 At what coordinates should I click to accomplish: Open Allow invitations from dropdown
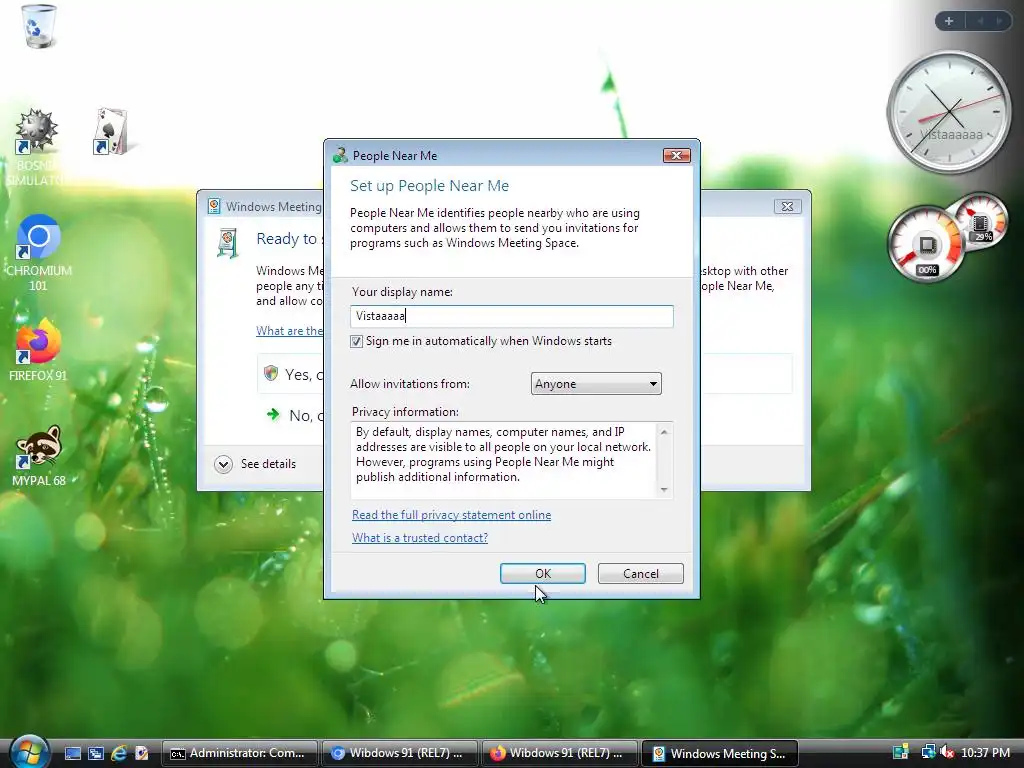coord(596,383)
